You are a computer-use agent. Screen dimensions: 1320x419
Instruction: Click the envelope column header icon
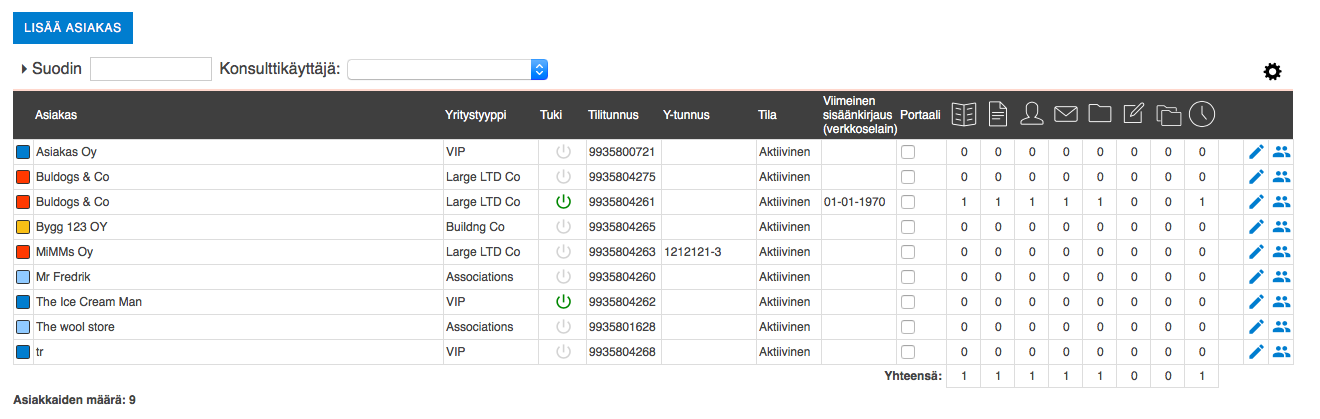coord(1065,115)
